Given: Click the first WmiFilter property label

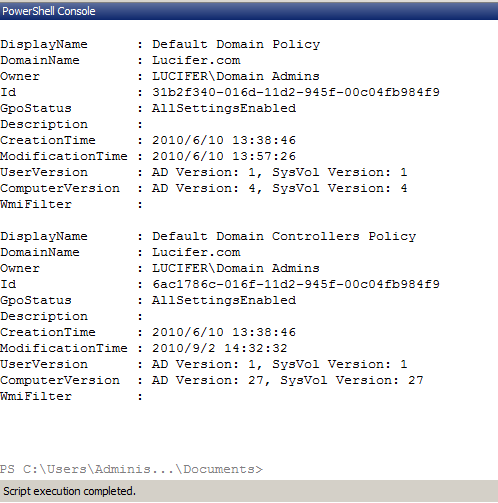Looking at the screenshot, I should coord(36,204).
